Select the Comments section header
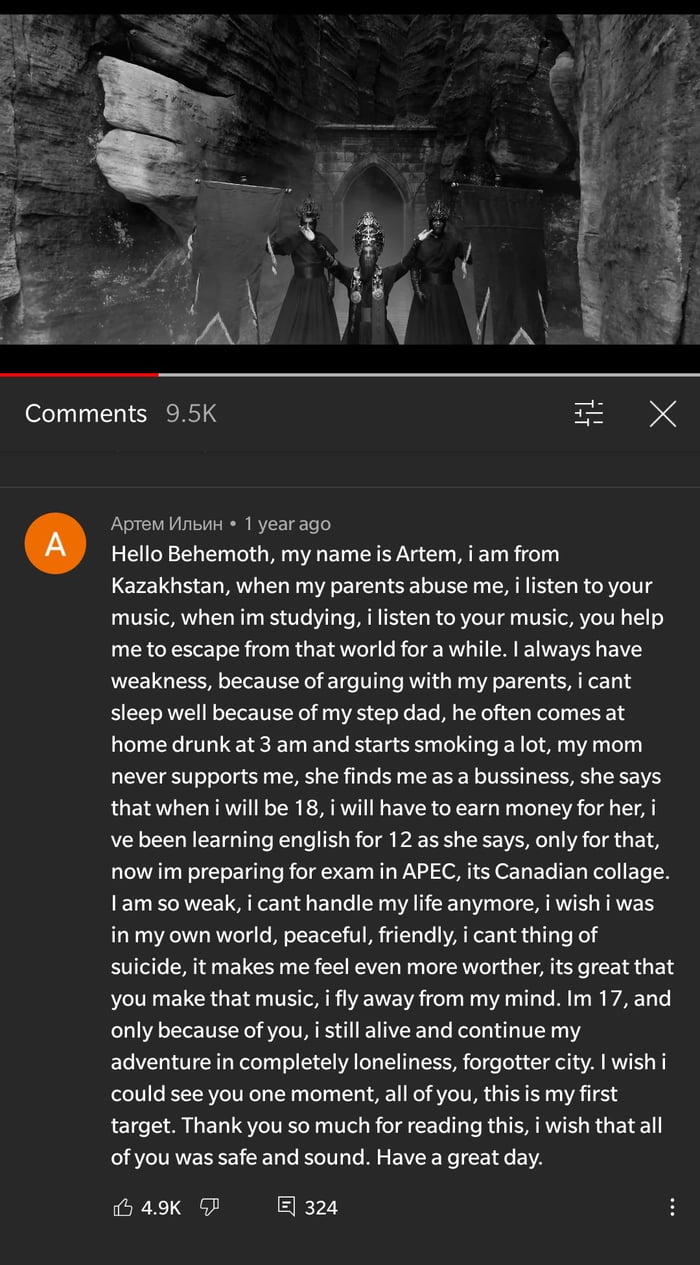 85,412
